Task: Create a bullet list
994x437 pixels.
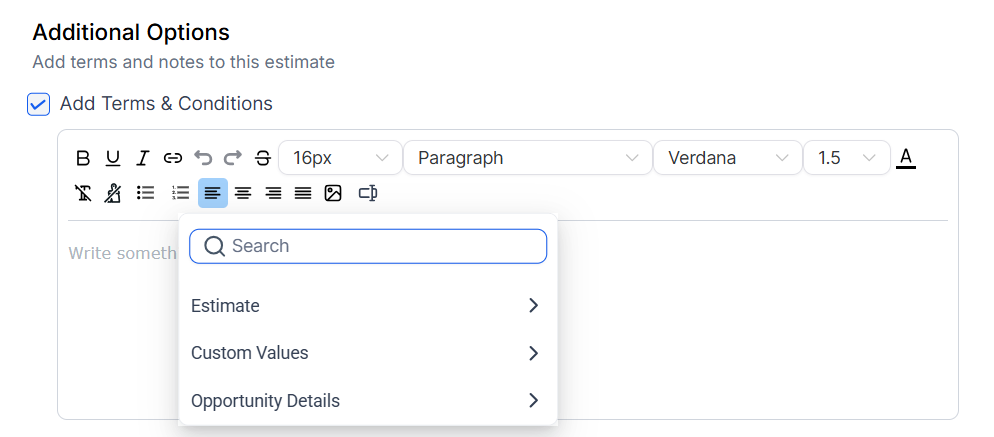Action: [x=146, y=193]
